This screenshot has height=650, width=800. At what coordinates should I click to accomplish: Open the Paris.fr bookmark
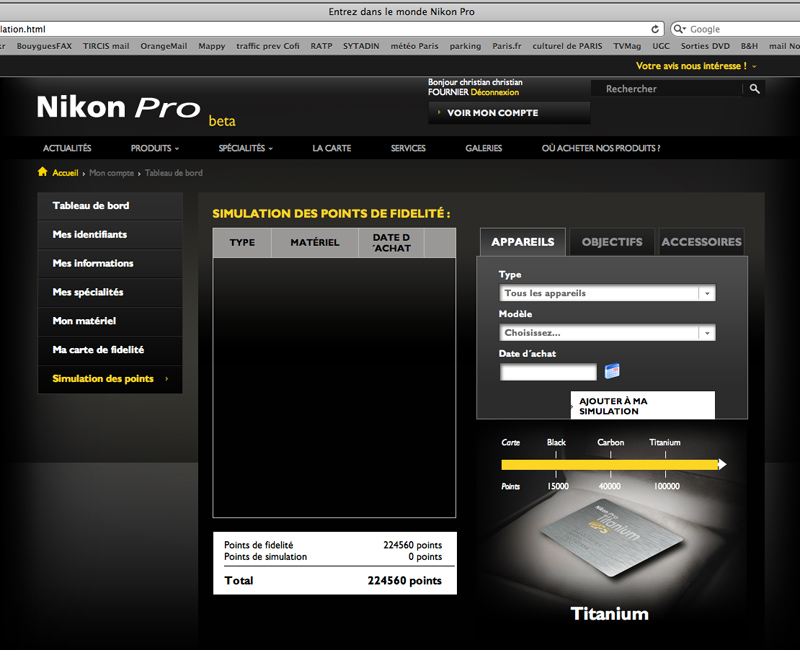pos(507,46)
